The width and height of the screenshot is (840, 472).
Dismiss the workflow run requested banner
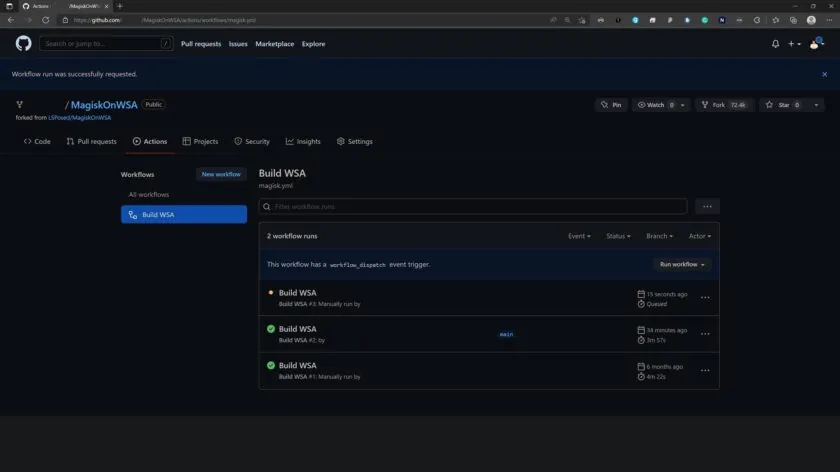pos(824,74)
